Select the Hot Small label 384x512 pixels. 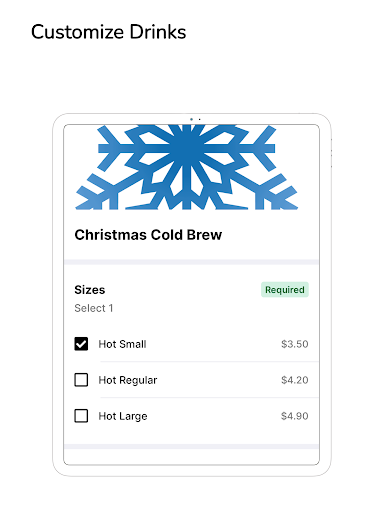click(122, 344)
